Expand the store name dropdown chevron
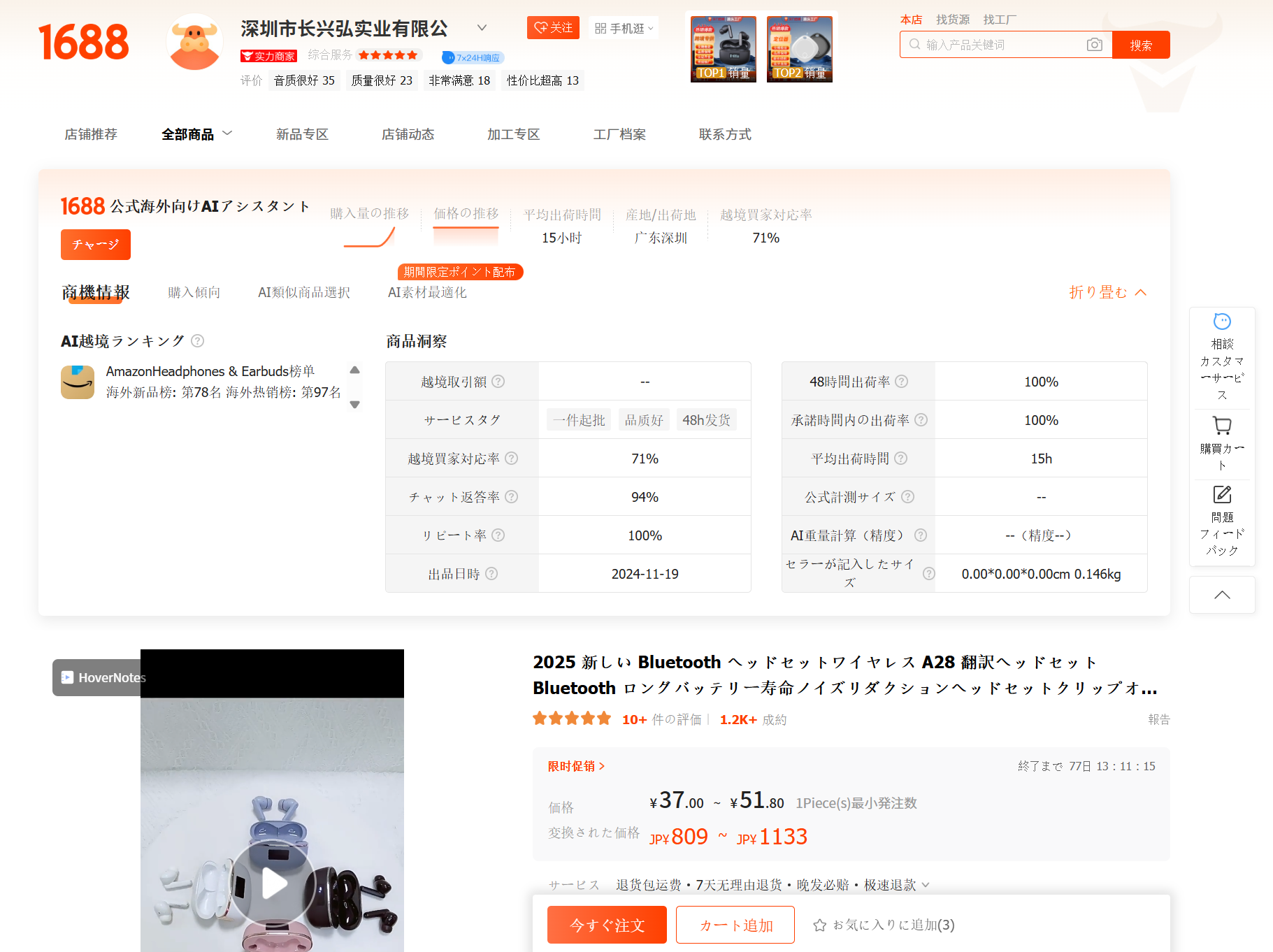Viewport: 1273px width, 952px height. pyautogui.click(x=482, y=28)
